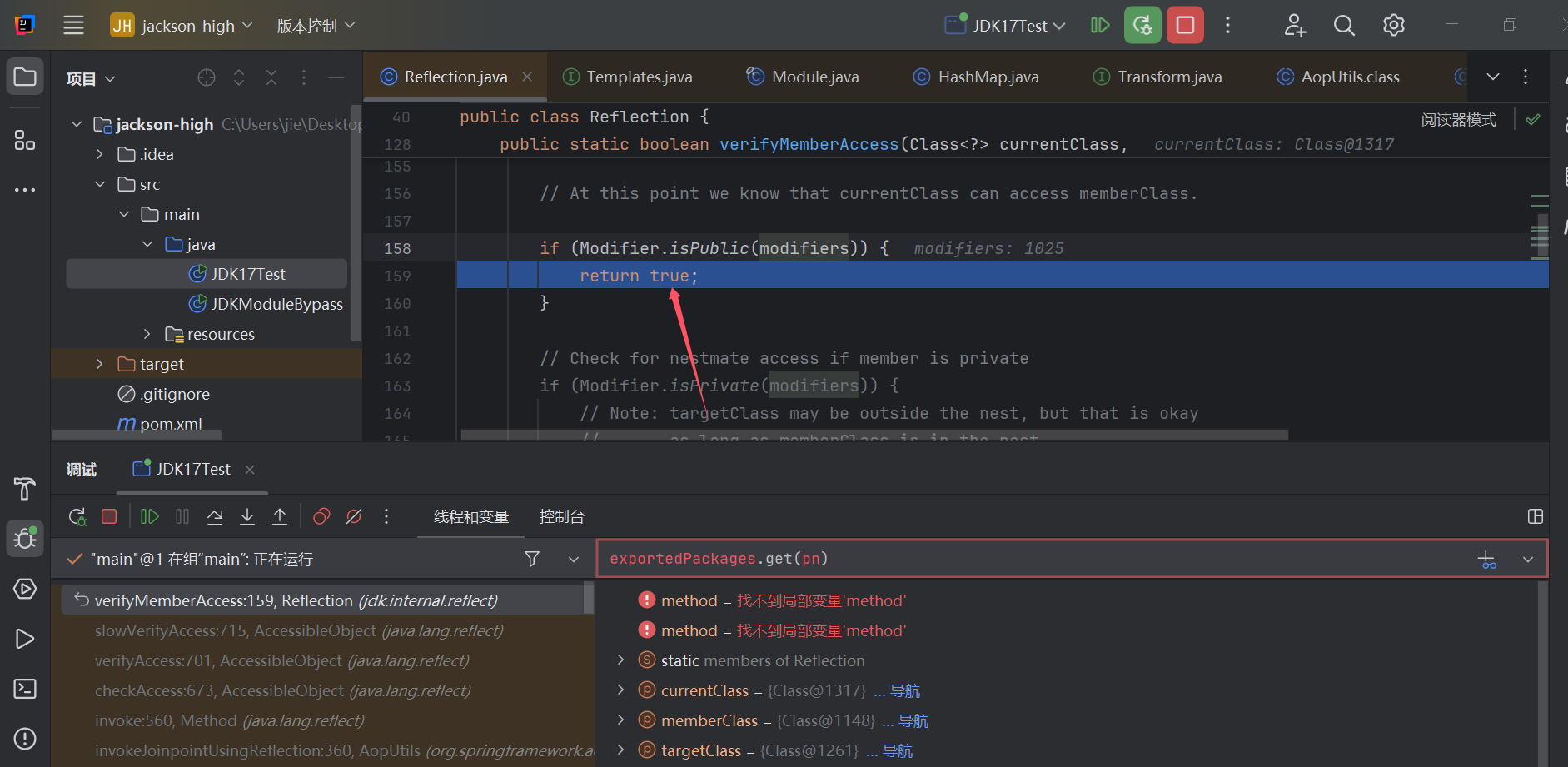This screenshot has width=1568, height=767.
Task: Switch to the 控制台 tab
Action: click(562, 516)
